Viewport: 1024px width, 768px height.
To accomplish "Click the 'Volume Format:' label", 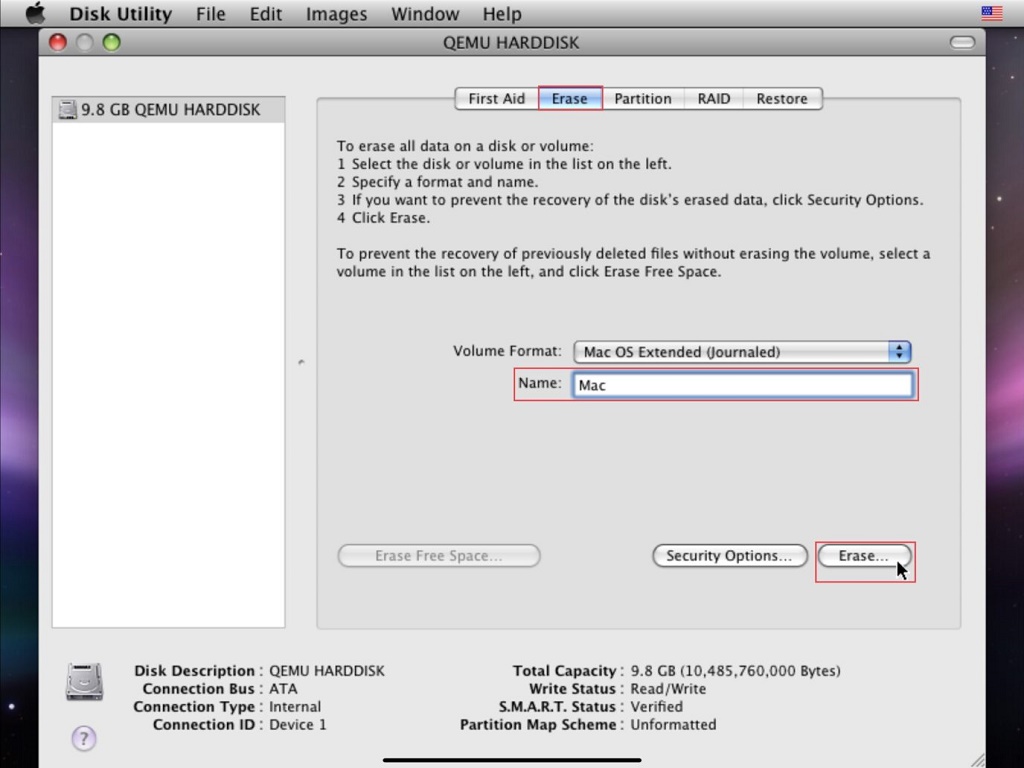I will (507, 351).
